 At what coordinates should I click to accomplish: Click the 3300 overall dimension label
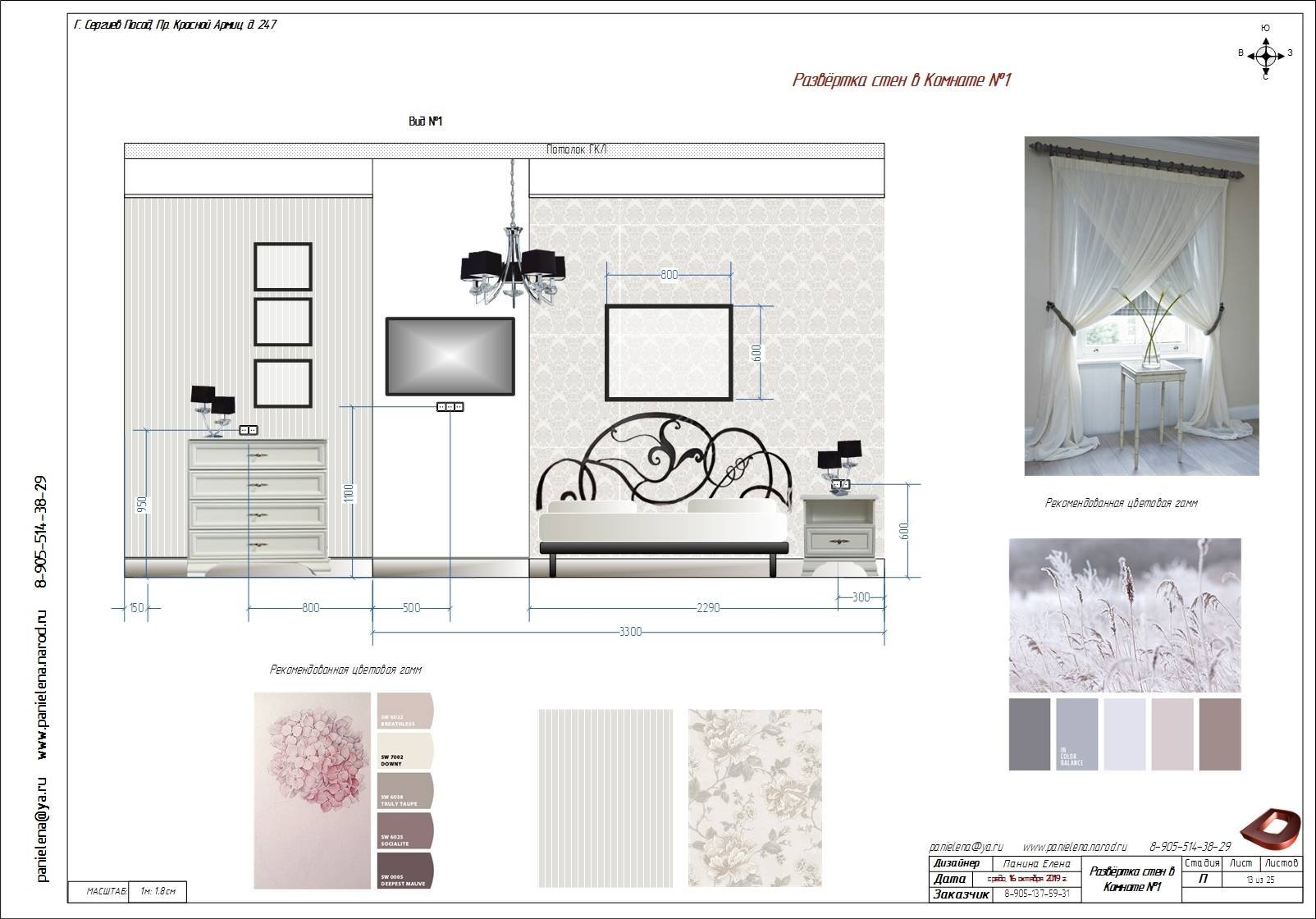point(630,632)
